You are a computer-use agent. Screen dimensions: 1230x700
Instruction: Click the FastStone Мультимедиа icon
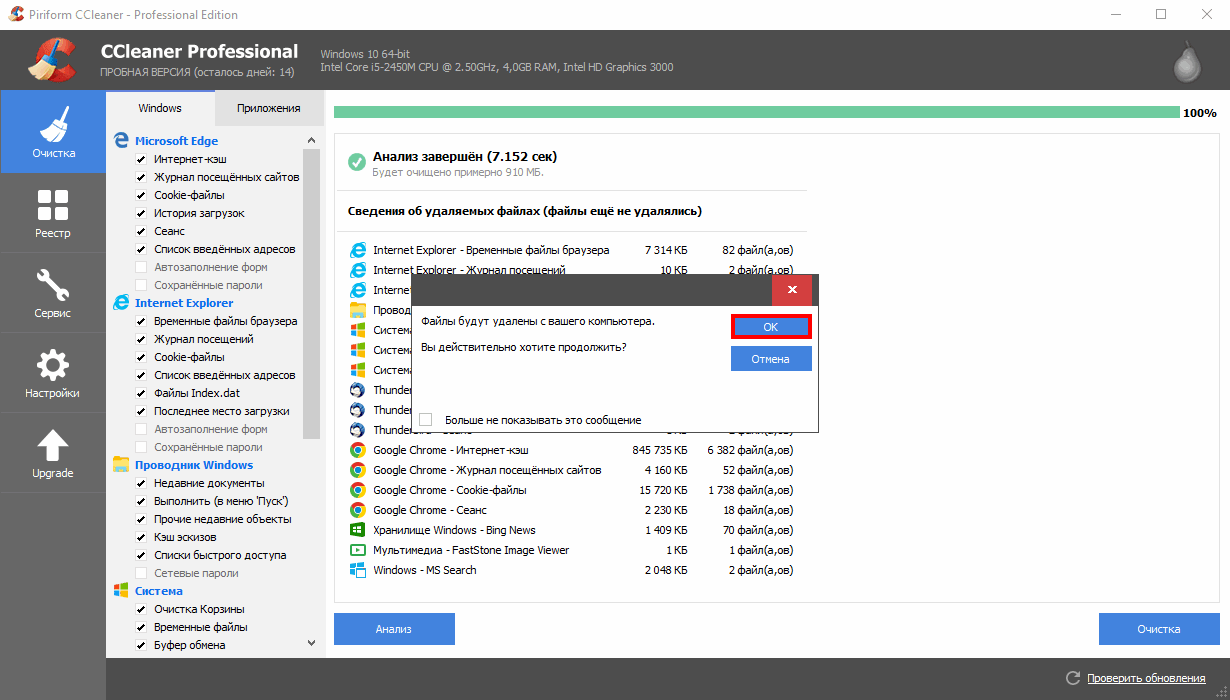(357, 550)
